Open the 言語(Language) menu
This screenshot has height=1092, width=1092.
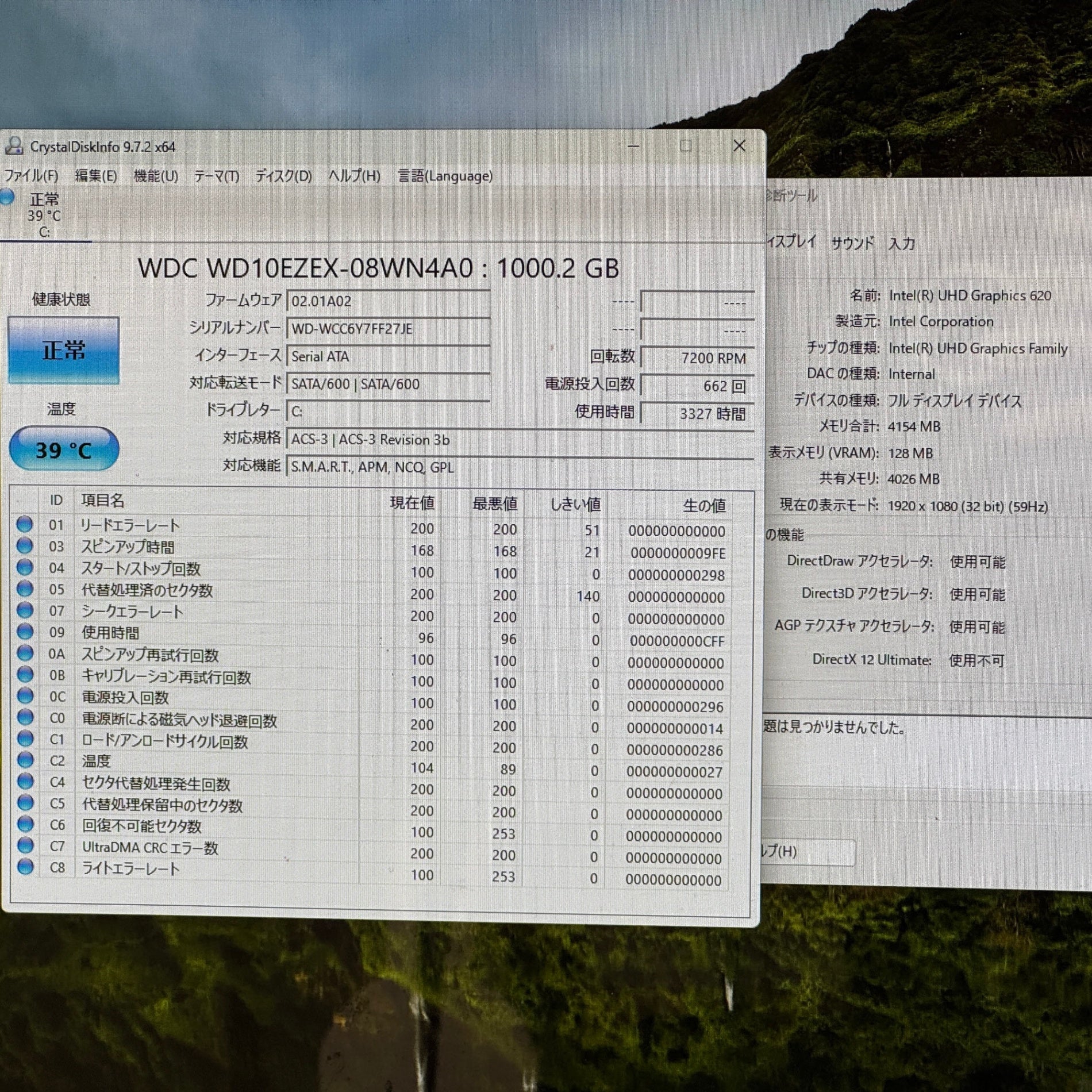pos(445,176)
